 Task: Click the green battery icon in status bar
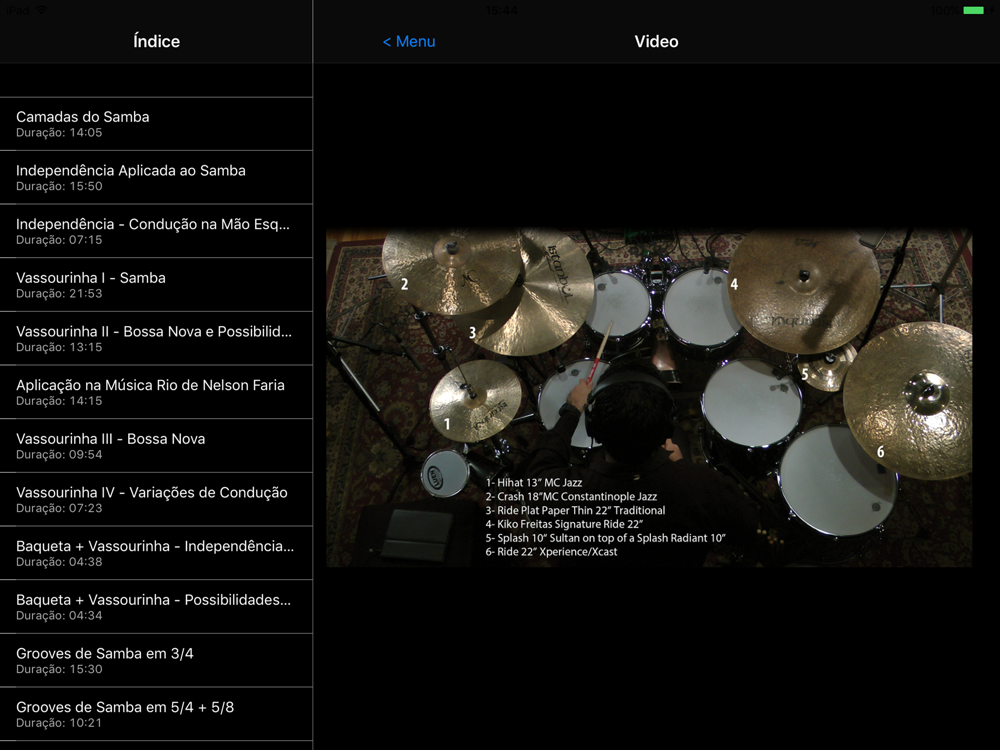point(973,10)
